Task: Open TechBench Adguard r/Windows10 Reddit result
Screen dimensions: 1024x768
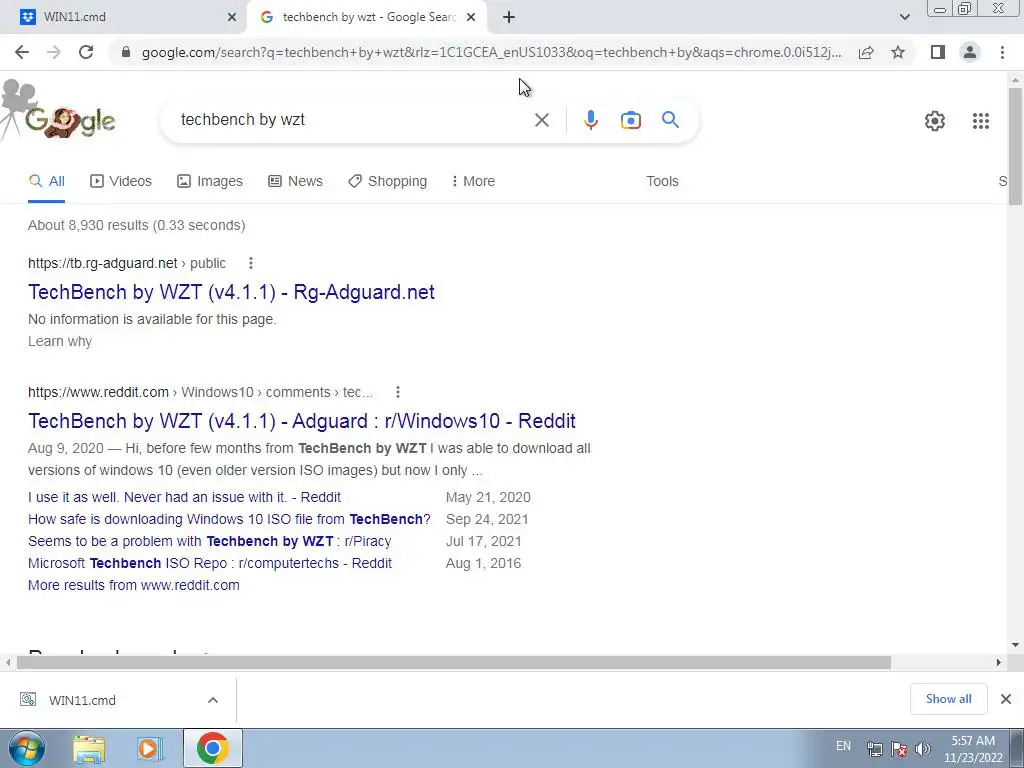Action: coord(302,421)
